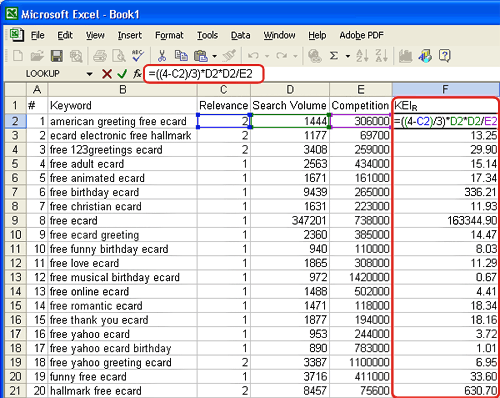The width and height of the screenshot is (500, 398).
Task: Click the value 163344.90 cell
Action: pyautogui.click(x=445, y=221)
